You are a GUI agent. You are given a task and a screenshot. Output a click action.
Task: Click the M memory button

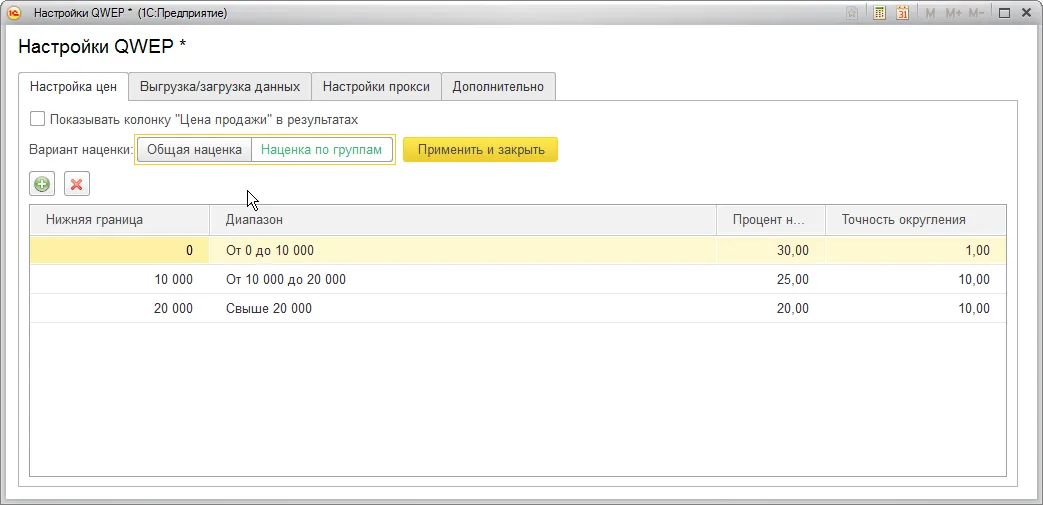click(x=931, y=13)
